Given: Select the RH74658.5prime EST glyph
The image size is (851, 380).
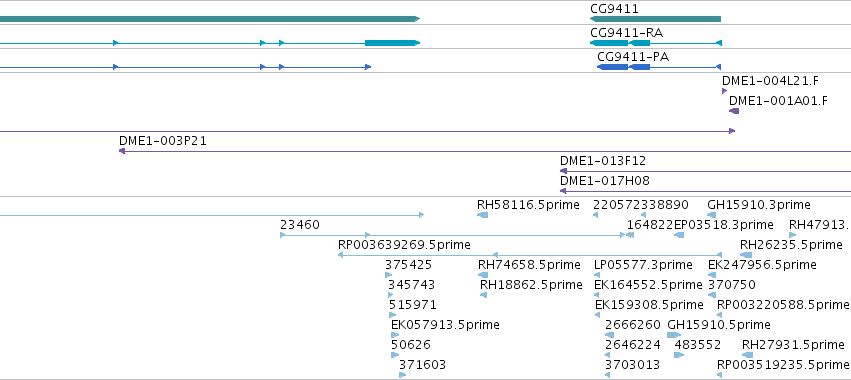Looking at the screenshot, I should coord(483,275).
